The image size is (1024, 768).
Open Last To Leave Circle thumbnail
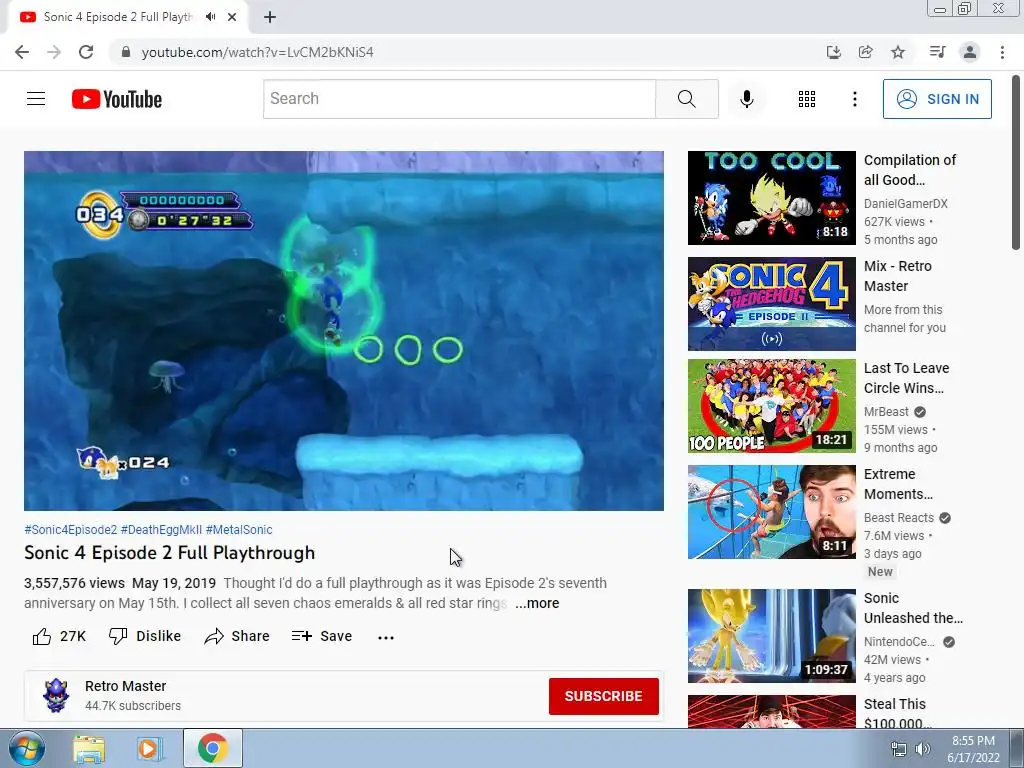tap(771, 406)
